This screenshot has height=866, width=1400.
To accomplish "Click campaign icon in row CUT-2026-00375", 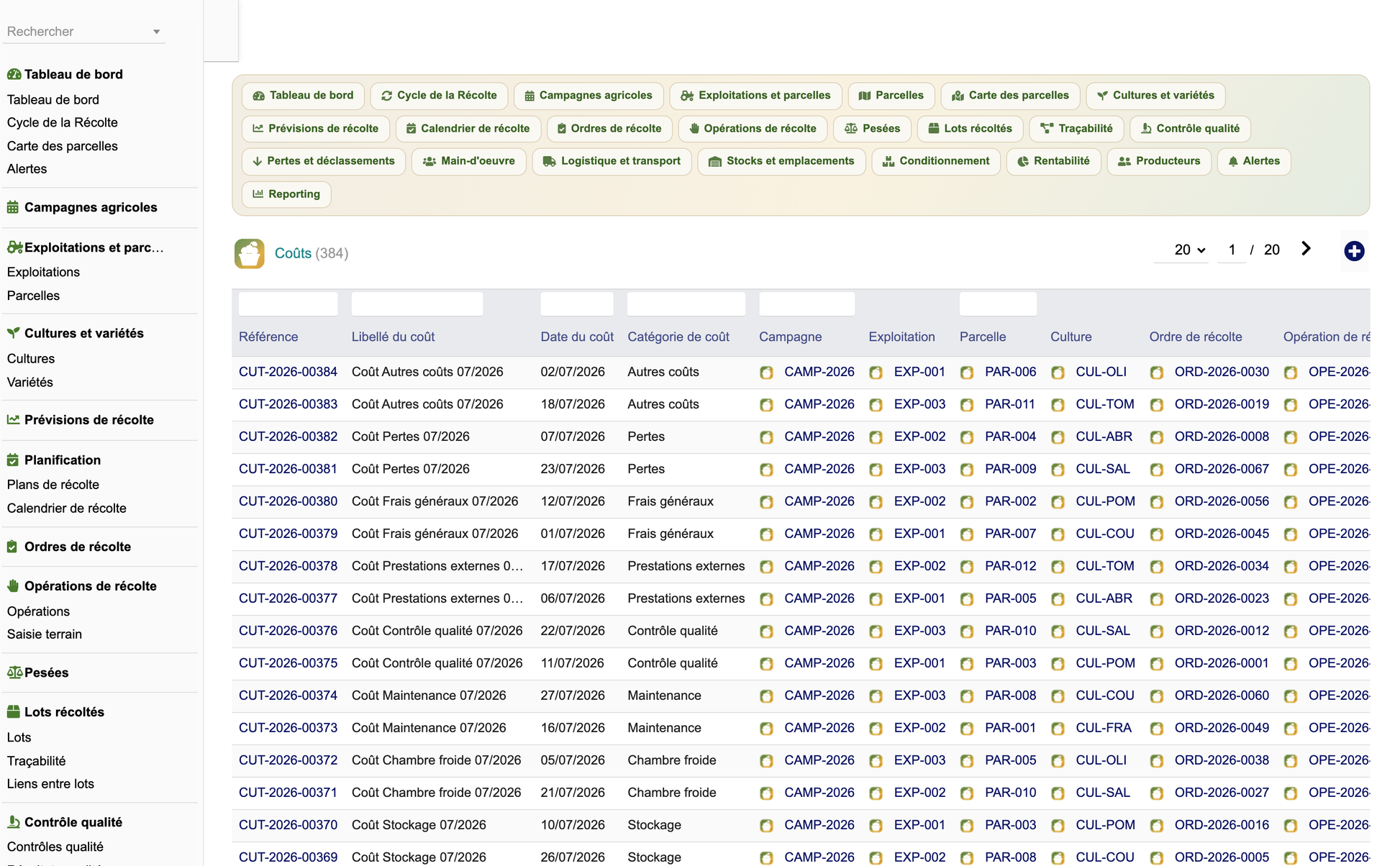I will click(766, 664).
